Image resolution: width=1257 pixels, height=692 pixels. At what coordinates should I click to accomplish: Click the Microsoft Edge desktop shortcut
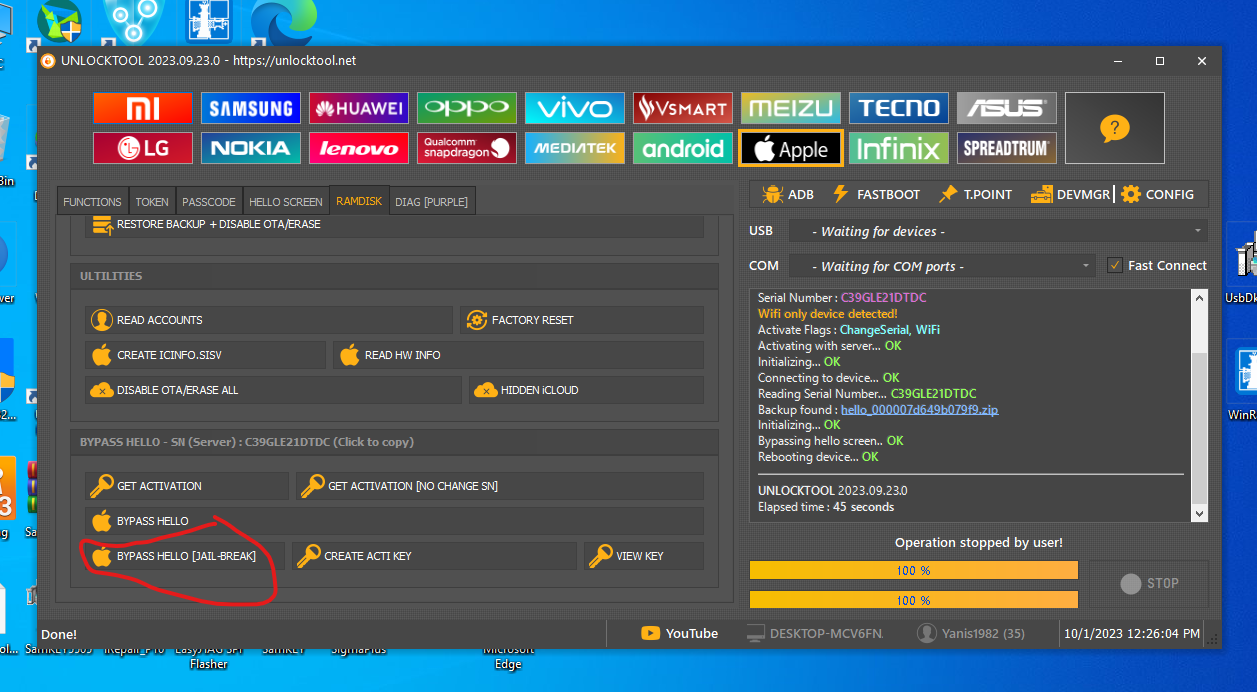point(508,656)
